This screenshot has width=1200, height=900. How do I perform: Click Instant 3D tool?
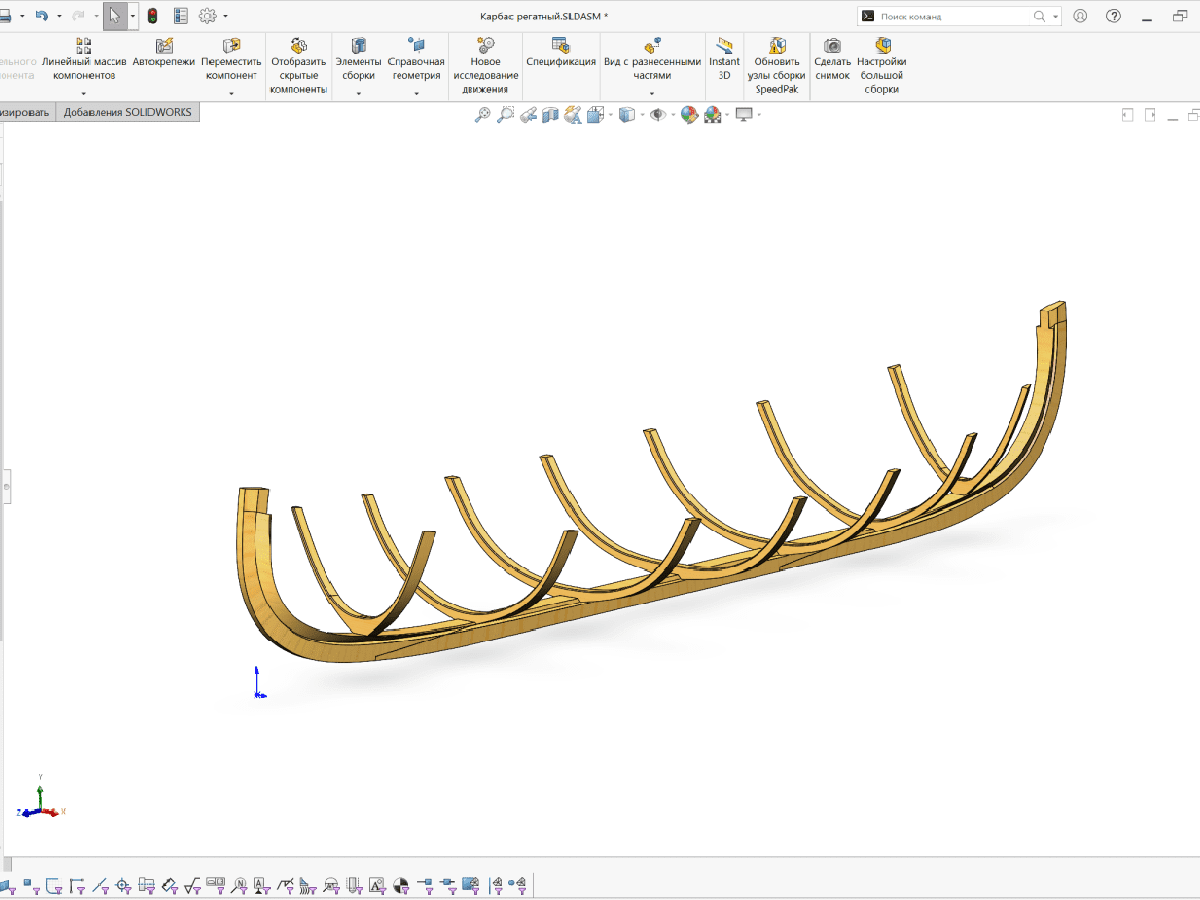725,53
